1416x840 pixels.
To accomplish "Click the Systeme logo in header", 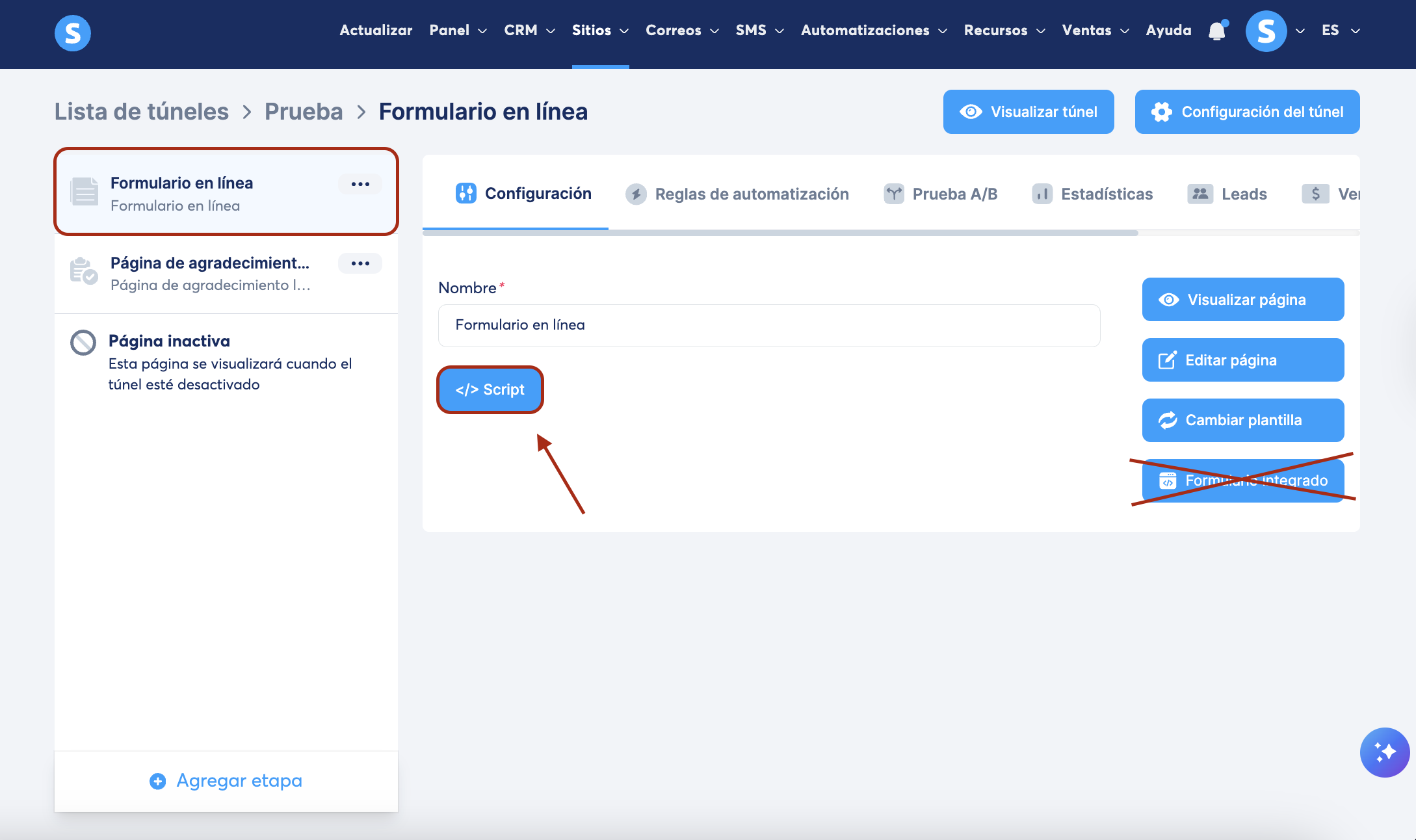I will [72, 33].
